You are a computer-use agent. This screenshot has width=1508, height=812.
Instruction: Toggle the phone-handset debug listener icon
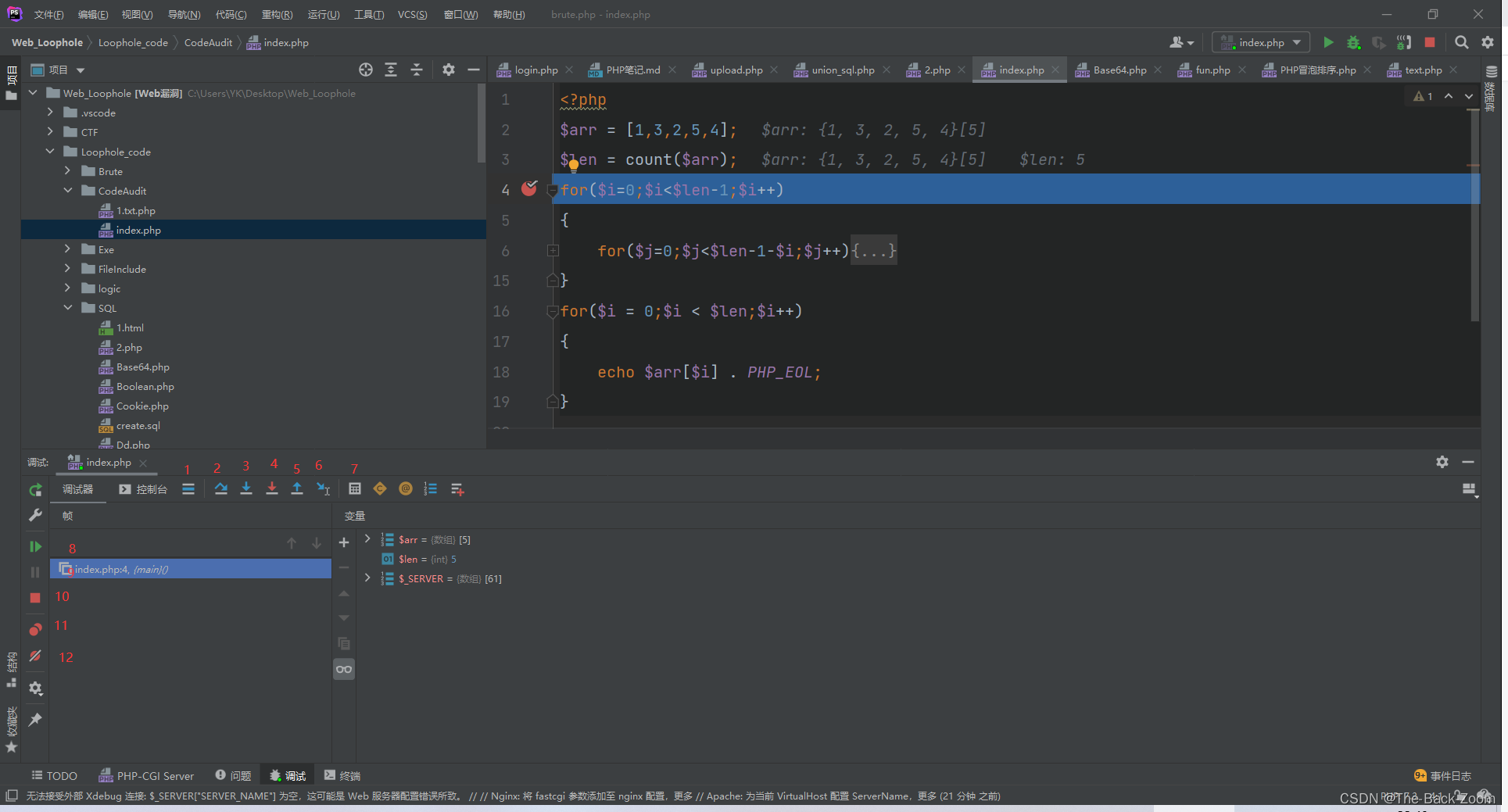pyautogui.click(x=1405, y=42)
